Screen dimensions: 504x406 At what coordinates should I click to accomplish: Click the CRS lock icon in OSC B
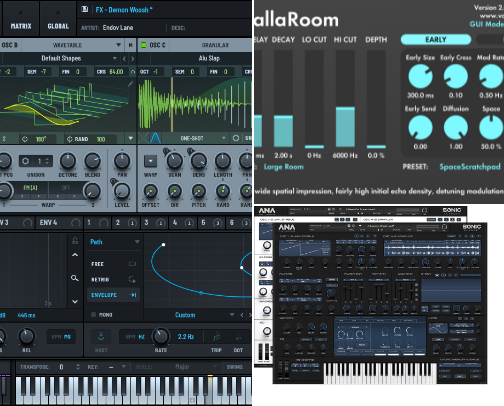pyautogui.click(x=133, y=72)
